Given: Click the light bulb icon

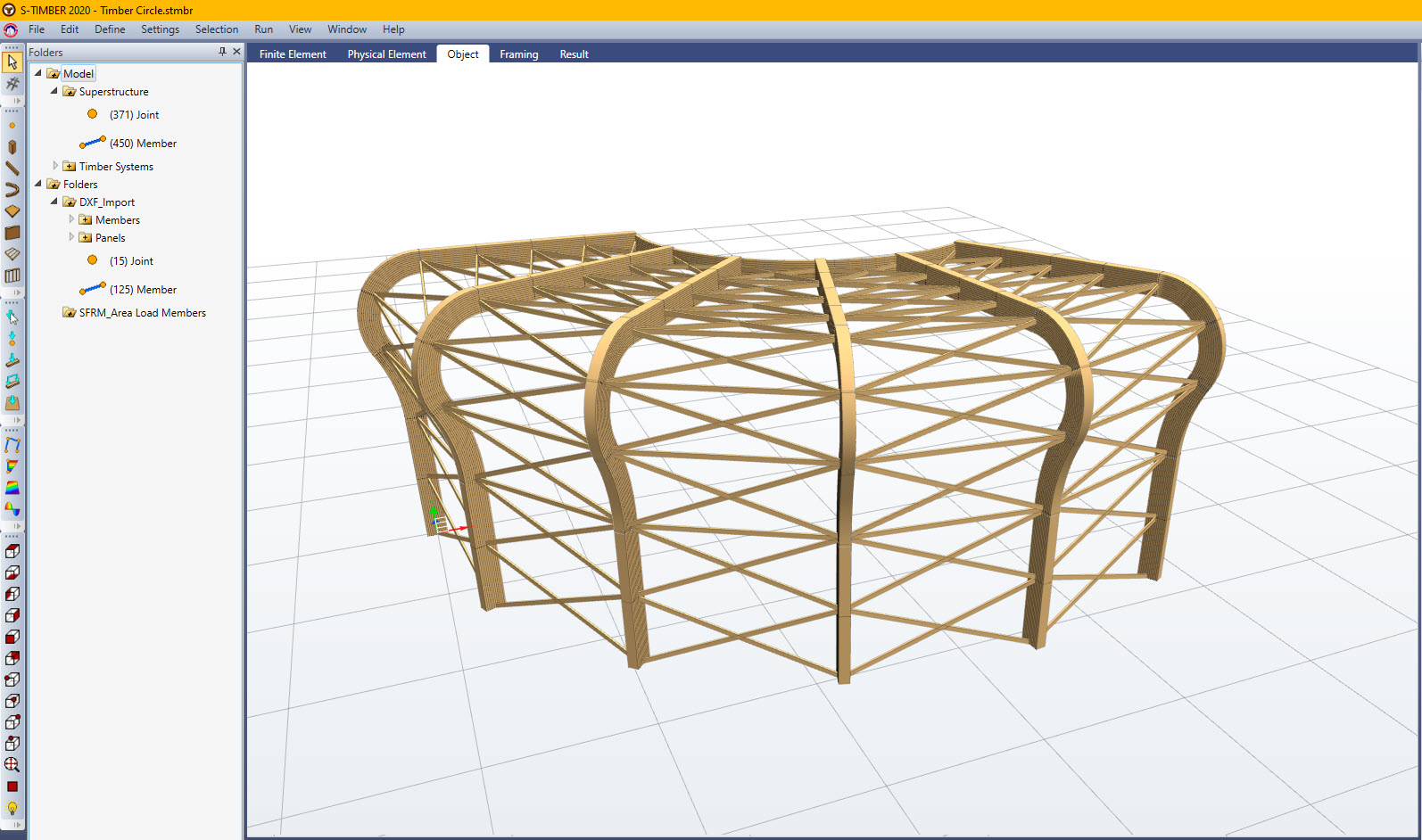Looking at the screenshot, I should tap(12, 808).
